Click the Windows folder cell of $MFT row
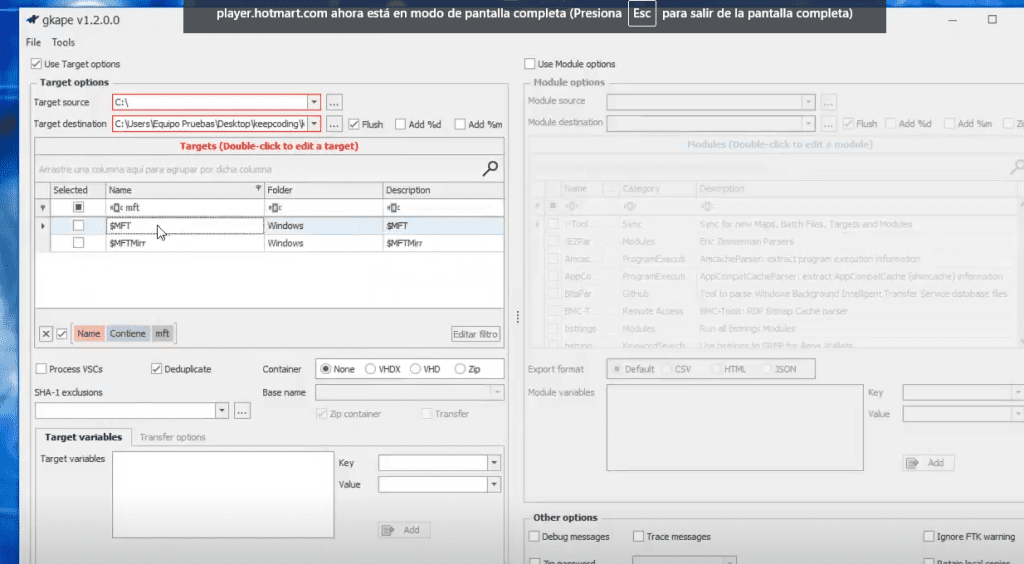Image resolution: width=1024 pixels, height=564 pixels. tap(323, 226)
